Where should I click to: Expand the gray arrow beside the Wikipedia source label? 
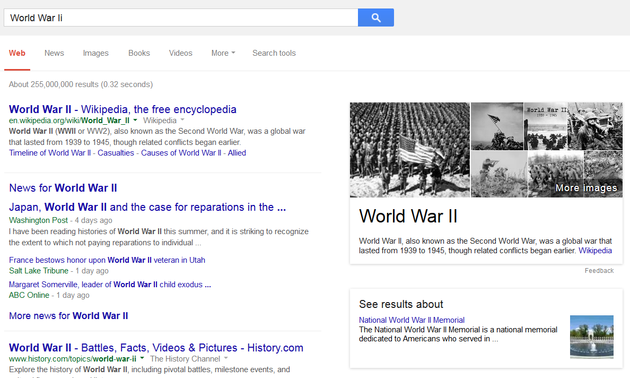[182, 120]
